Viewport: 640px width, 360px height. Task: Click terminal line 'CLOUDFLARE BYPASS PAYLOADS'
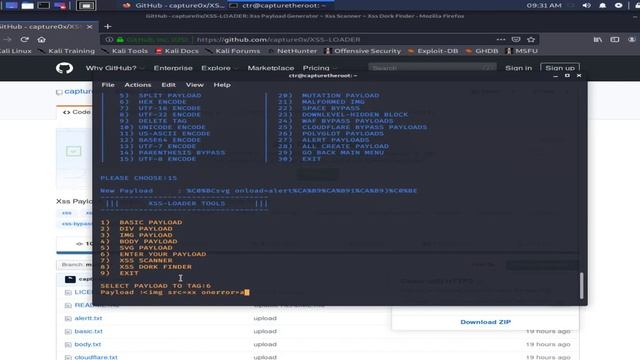tap(364, 127)
